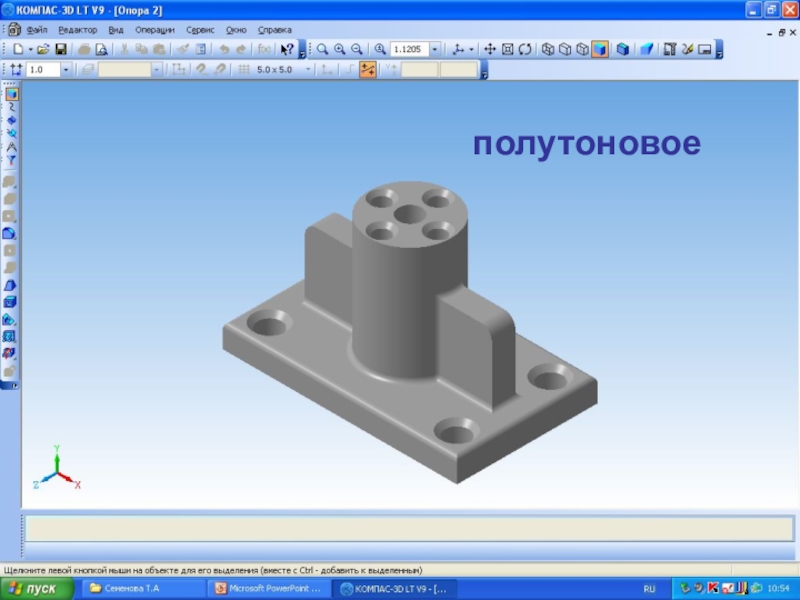Activate the Rotate view tool
The width and height of the screenshot is (800, 600).
525,49
